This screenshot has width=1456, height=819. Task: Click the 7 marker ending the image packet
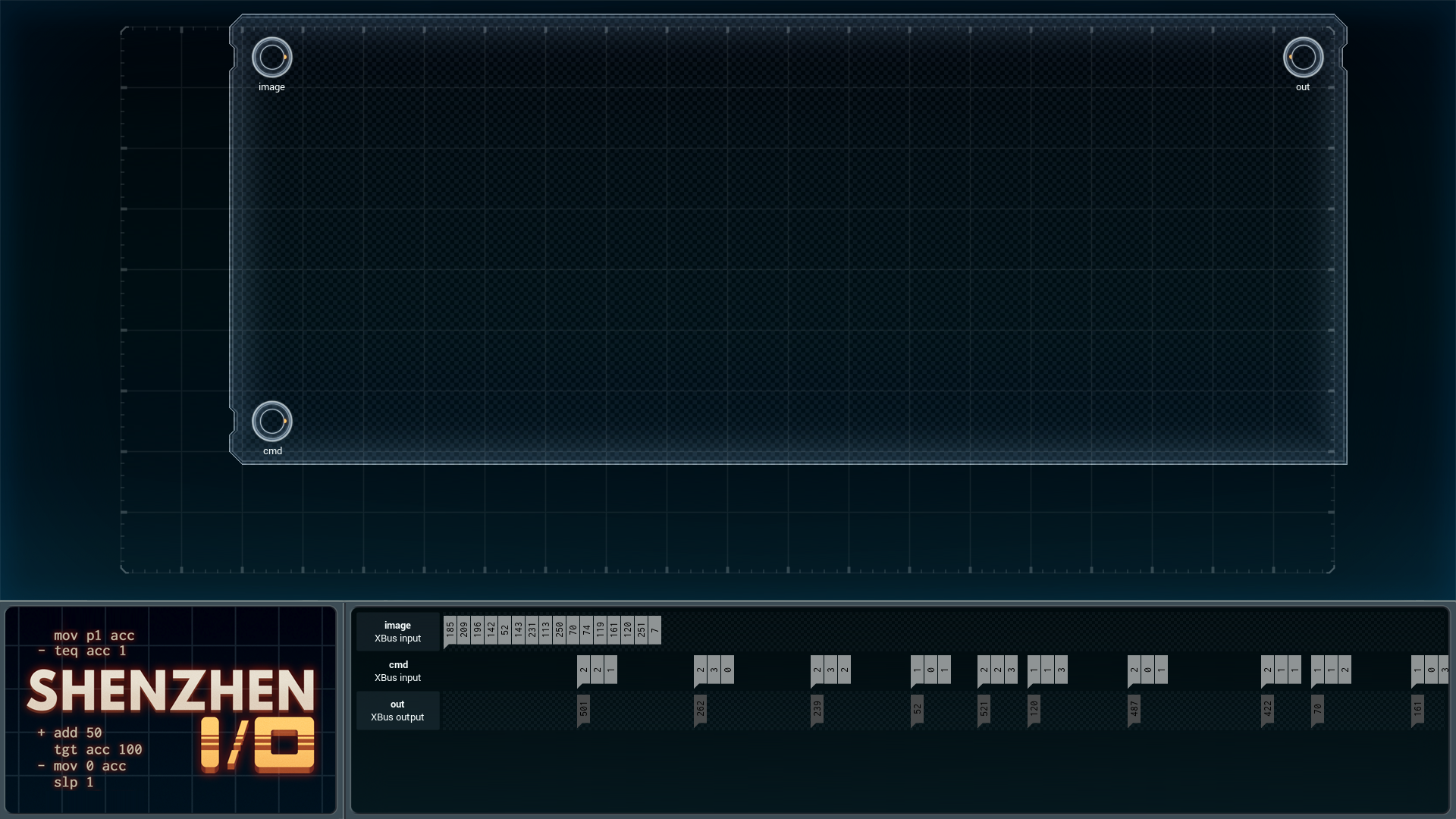pos(654,630)
